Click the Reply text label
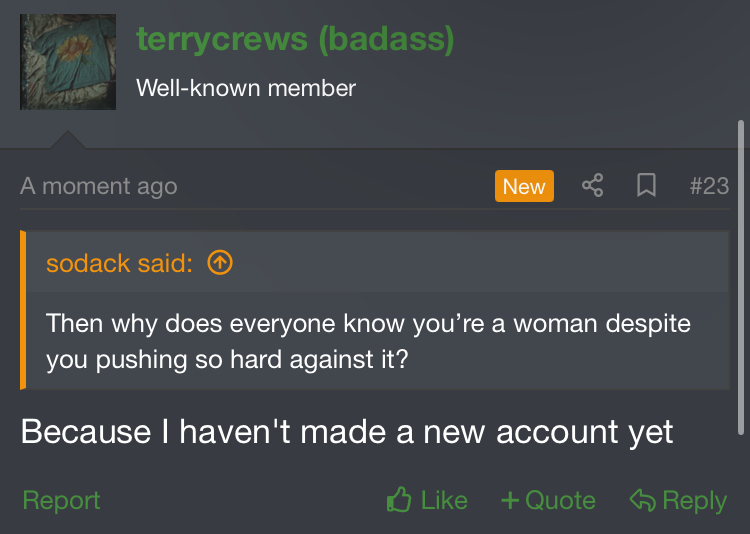This screenshot has width=750, height=534. tap(695, 501)
